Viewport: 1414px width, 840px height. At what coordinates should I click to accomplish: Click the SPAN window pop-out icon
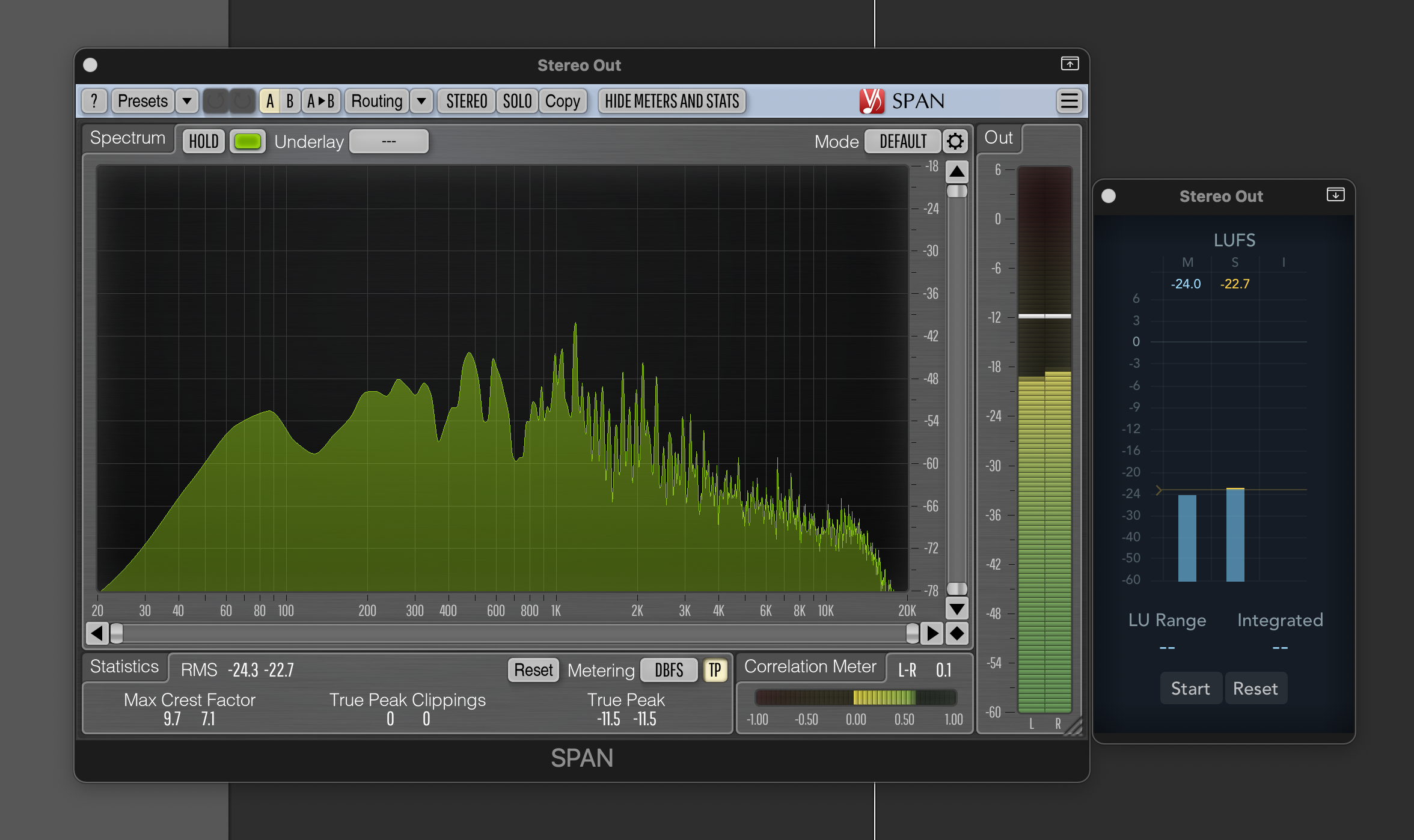pyautogui.click(x=1070, y=64)
